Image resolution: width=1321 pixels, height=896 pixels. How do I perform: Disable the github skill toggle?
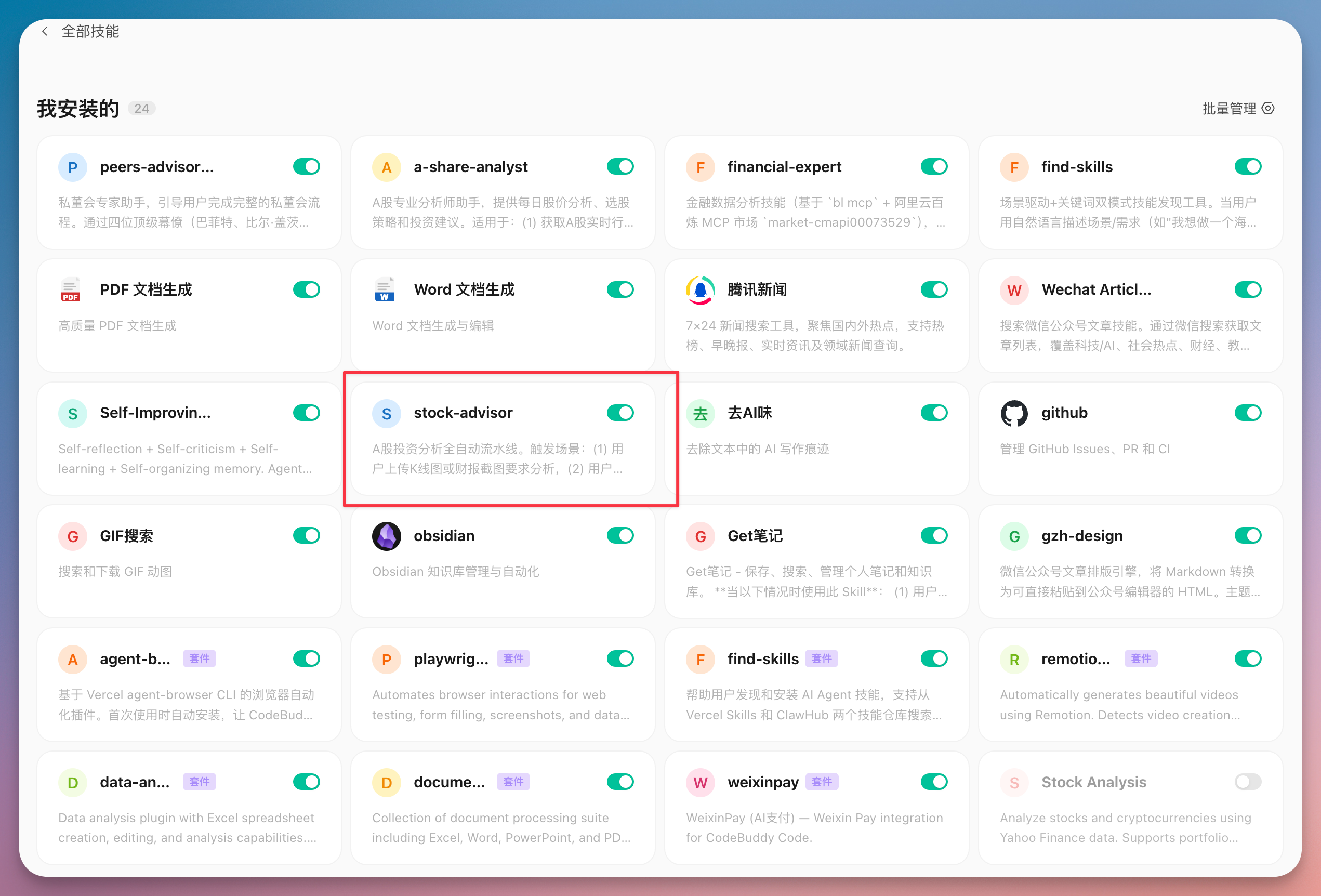point(1248,413)
